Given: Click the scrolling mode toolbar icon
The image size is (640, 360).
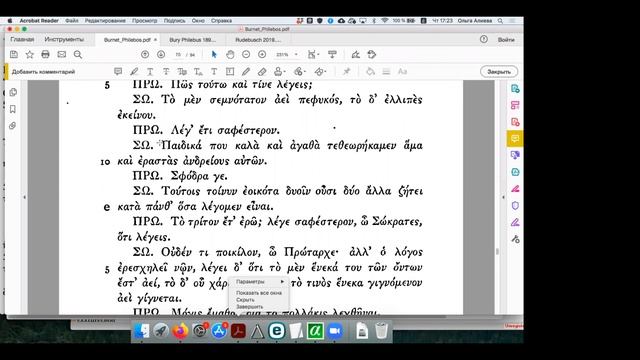Looking at the screenshot, I should pos(332,54).
